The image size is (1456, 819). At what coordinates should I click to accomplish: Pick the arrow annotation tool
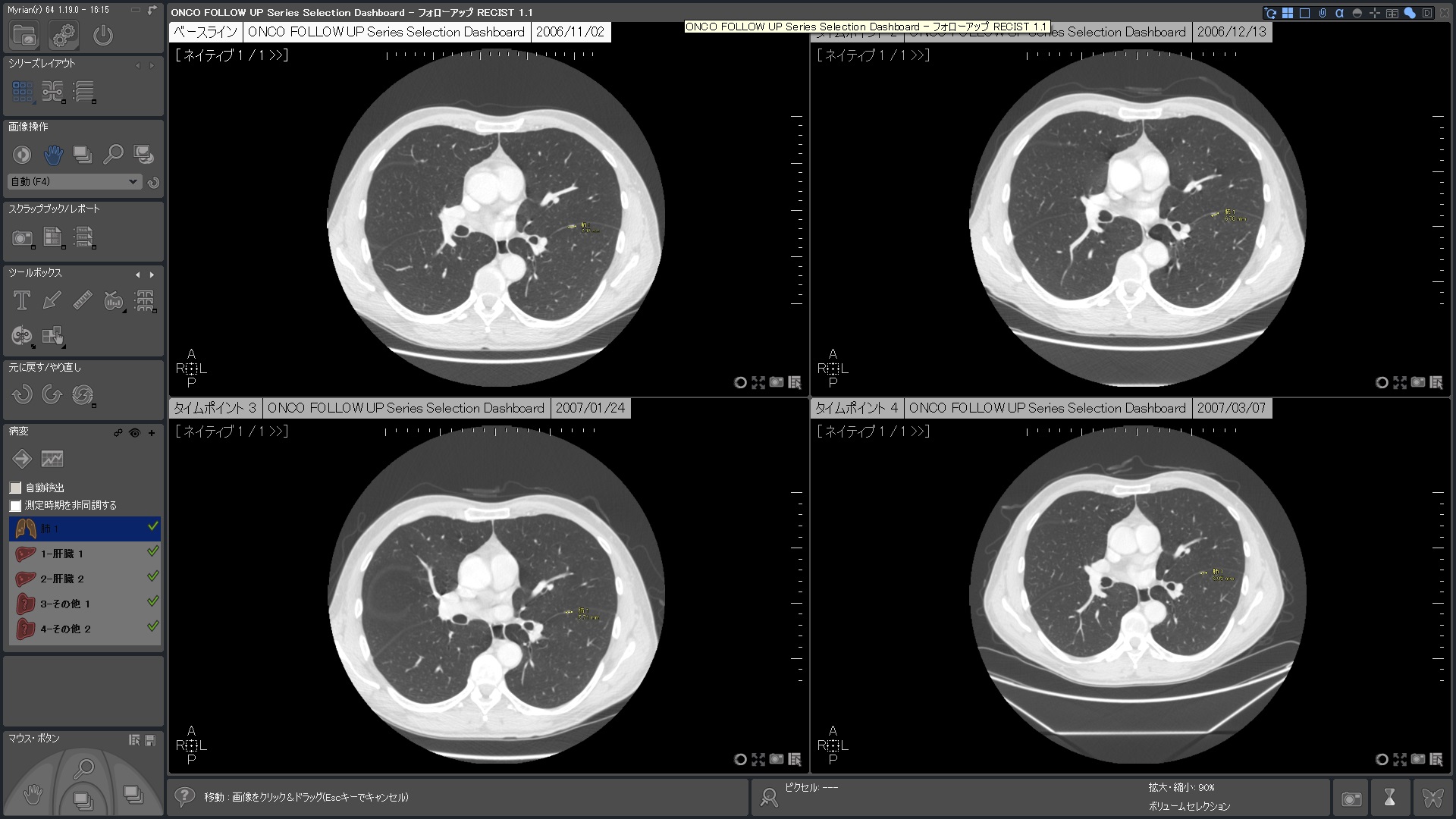click(x=52, y=300)
